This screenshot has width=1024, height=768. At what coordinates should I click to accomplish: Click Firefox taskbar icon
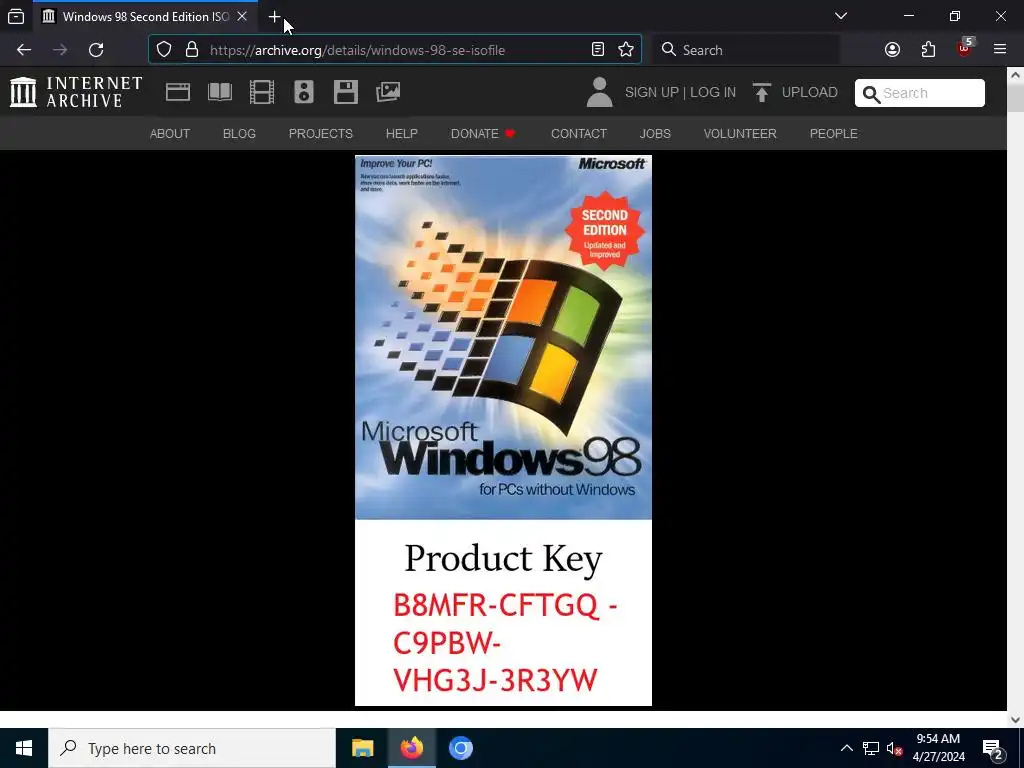[x=411, y=748]
